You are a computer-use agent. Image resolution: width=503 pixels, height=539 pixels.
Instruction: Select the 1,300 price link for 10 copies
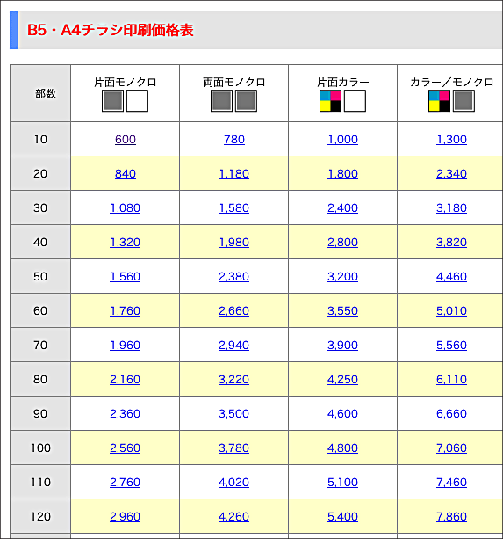451,139
